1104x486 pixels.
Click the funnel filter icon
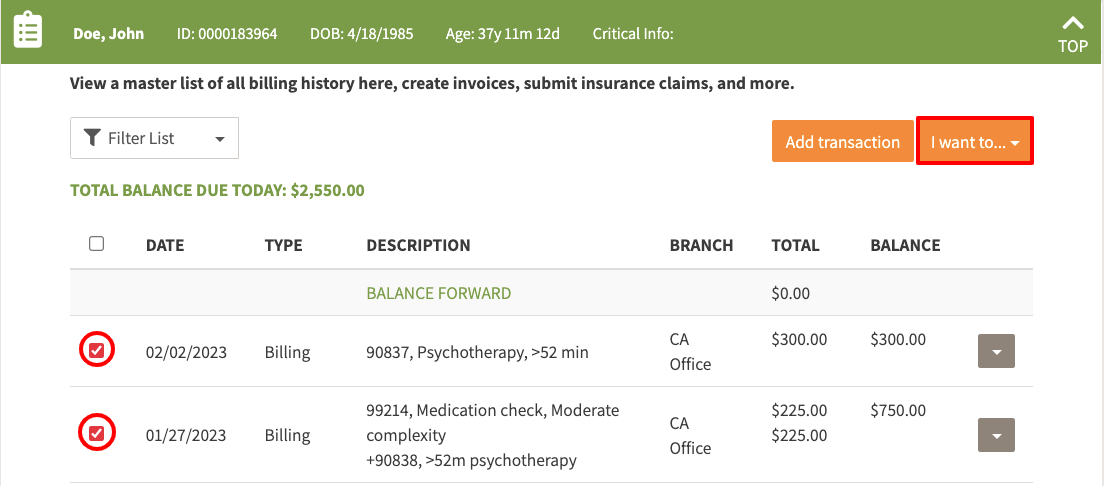[92, 138]
